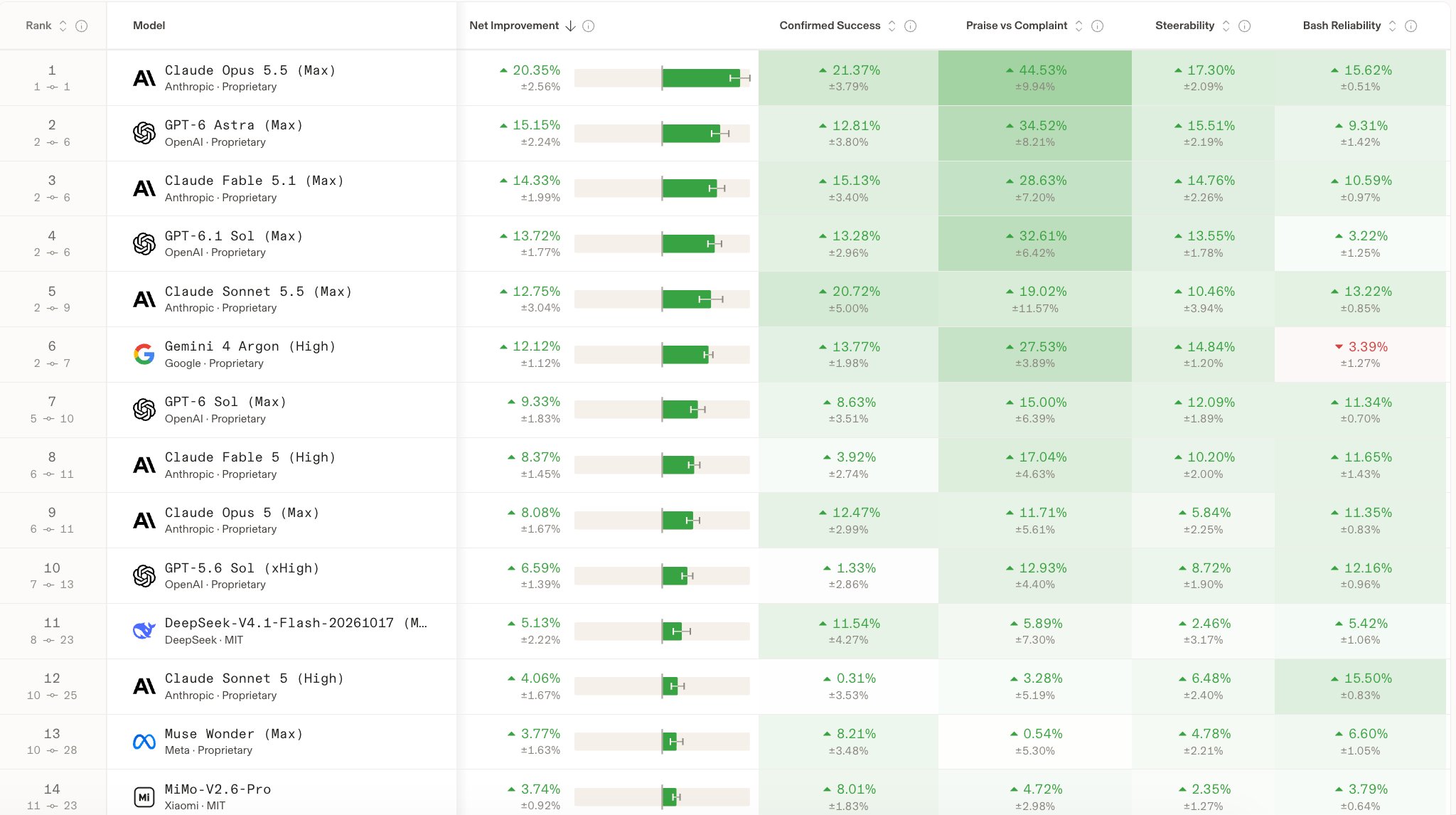The width and height of the screenshot is (1456, 815).
Task: Click the Confirmed Success info icon
Action: point(911,26)
